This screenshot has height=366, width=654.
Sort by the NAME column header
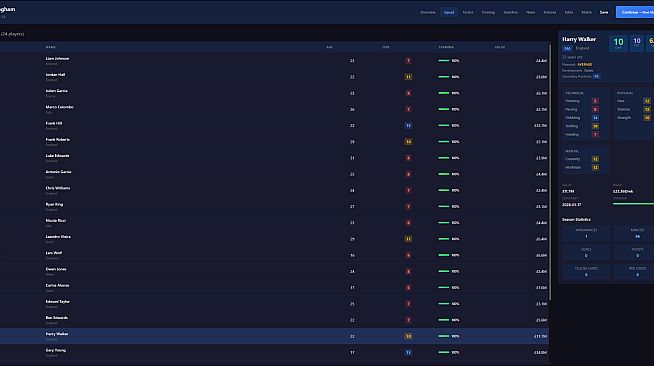[50, 47]
